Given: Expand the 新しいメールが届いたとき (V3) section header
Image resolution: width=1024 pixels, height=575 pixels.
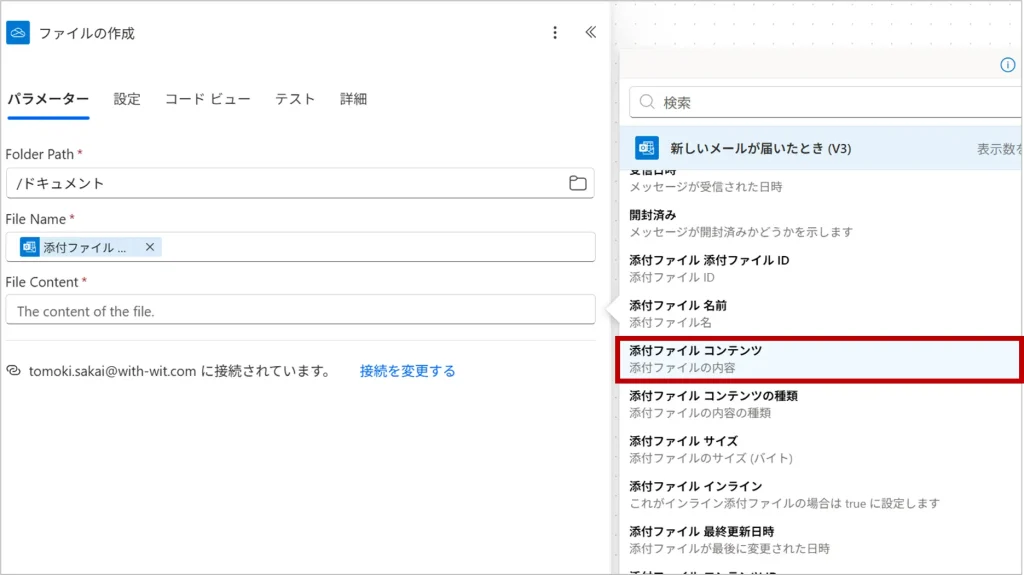Looking at the screenshot, I should tap(760, 148).
